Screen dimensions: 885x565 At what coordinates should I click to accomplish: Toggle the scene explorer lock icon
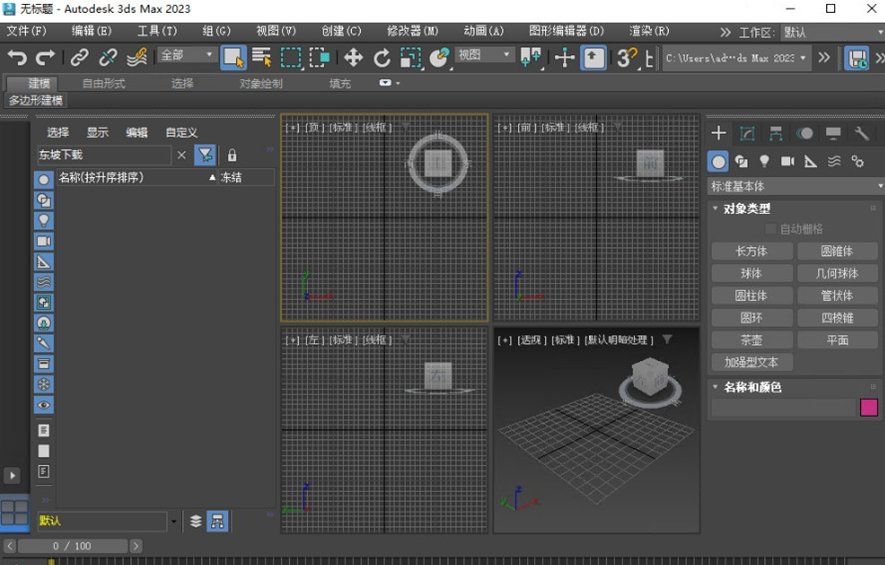(232, 155)
